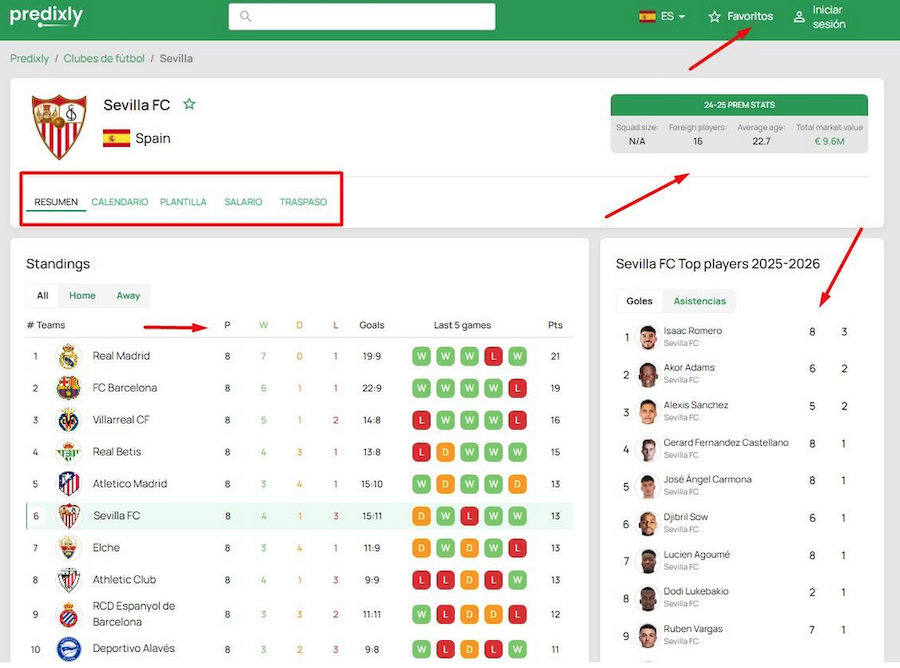Toggle favorite star next to Sevilla FC
Screen dimensions: 900x668
tap(189, 104)
